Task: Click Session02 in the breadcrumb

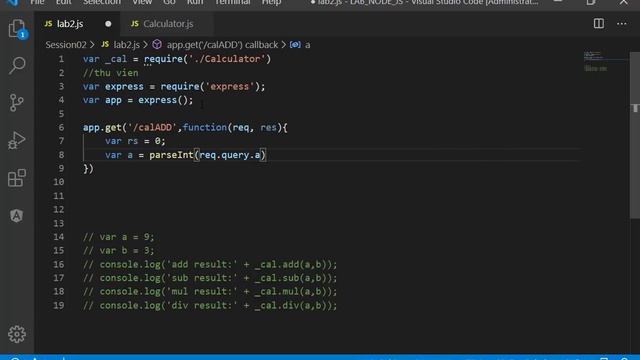Action: (66, 45)
